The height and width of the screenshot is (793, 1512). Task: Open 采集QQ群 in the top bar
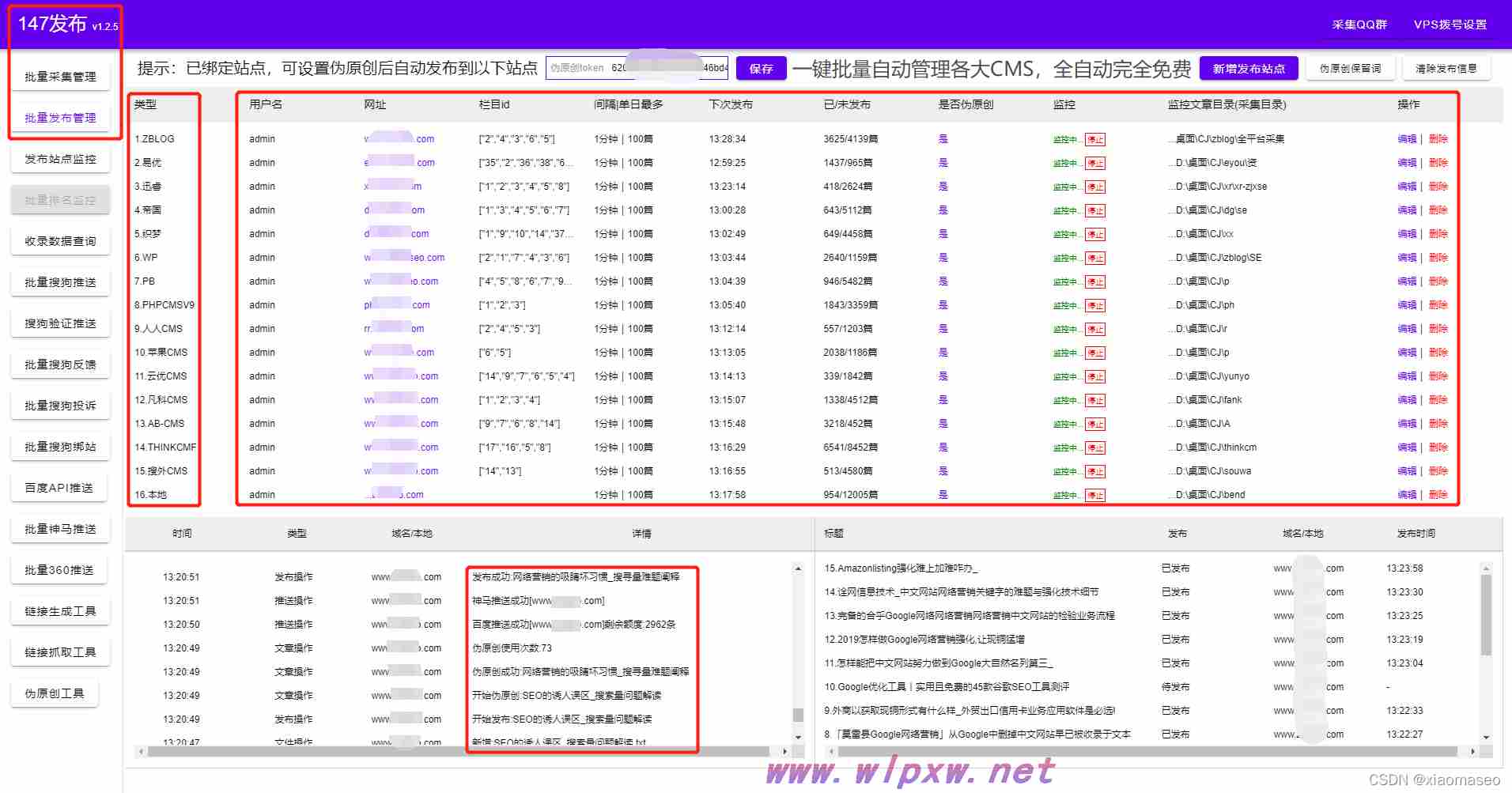tap(1359, 25)
